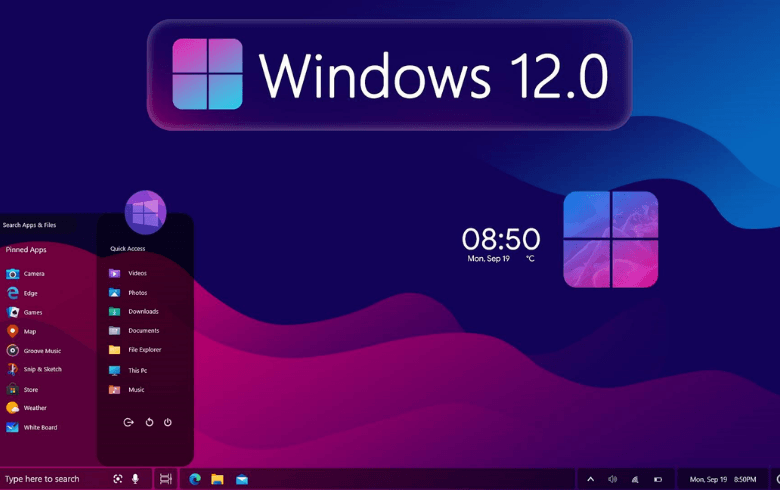Click the network icon in system tray
The height and width of the screenshot is (490, 780).
click(635, 480)
